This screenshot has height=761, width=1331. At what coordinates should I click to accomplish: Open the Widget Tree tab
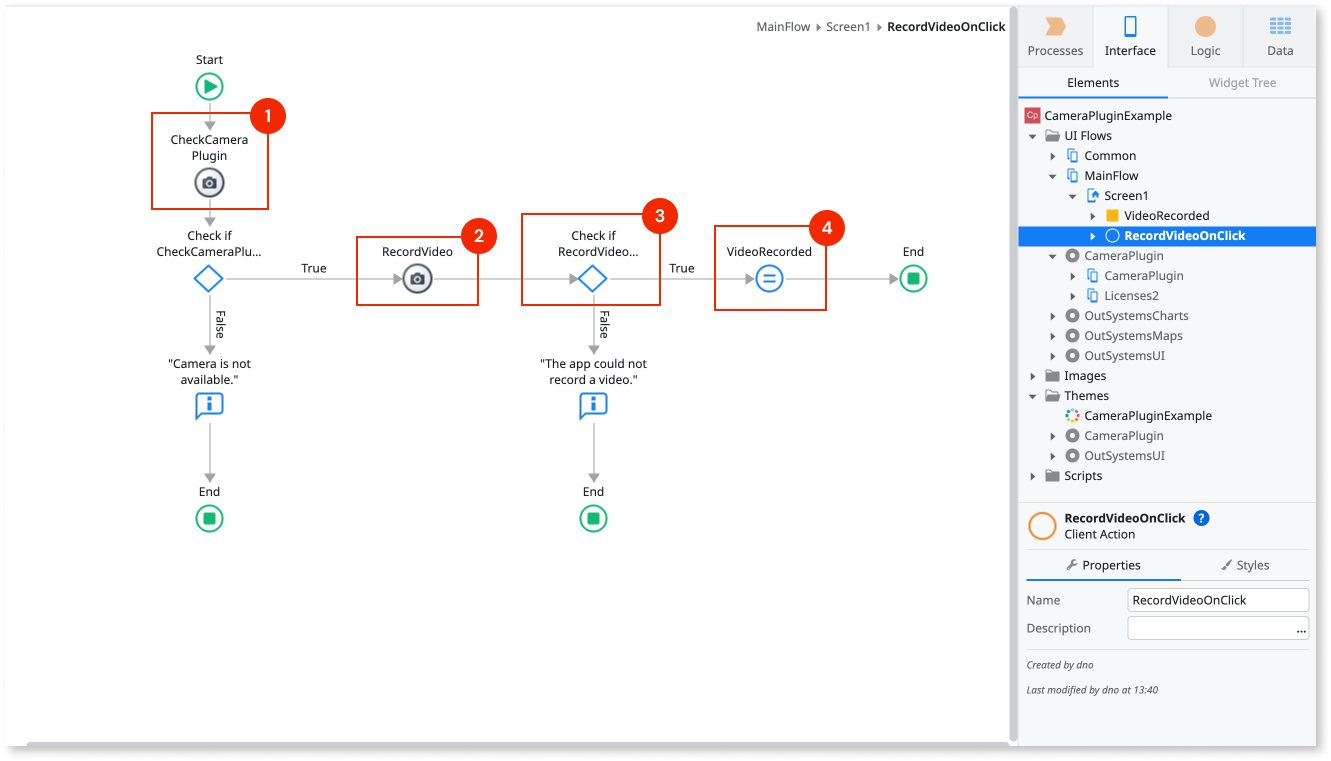point(1242,83)
